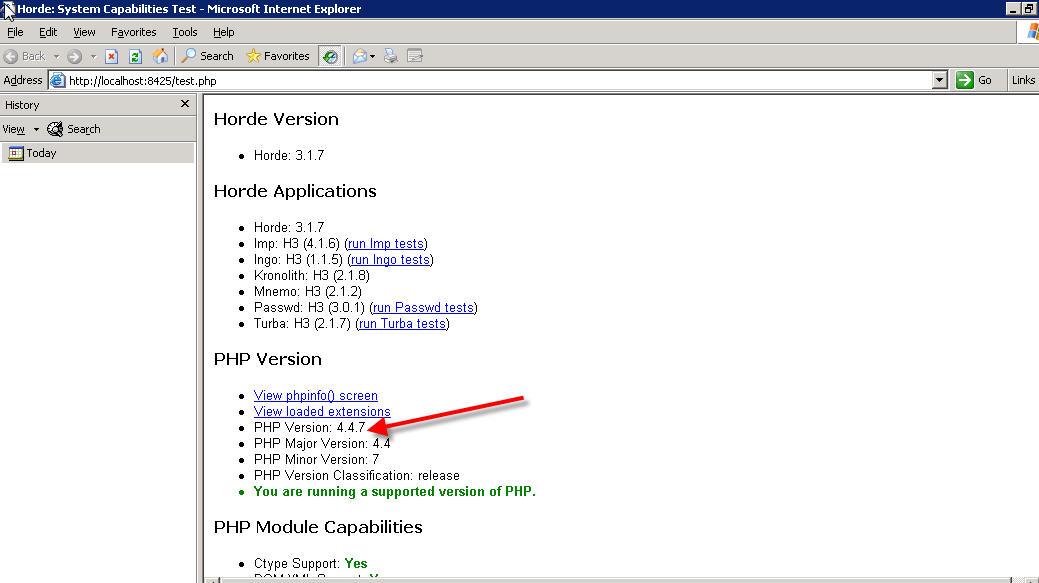Open the Tools menu
This screenshot has width=1039, height=583.
click(185, 32)
